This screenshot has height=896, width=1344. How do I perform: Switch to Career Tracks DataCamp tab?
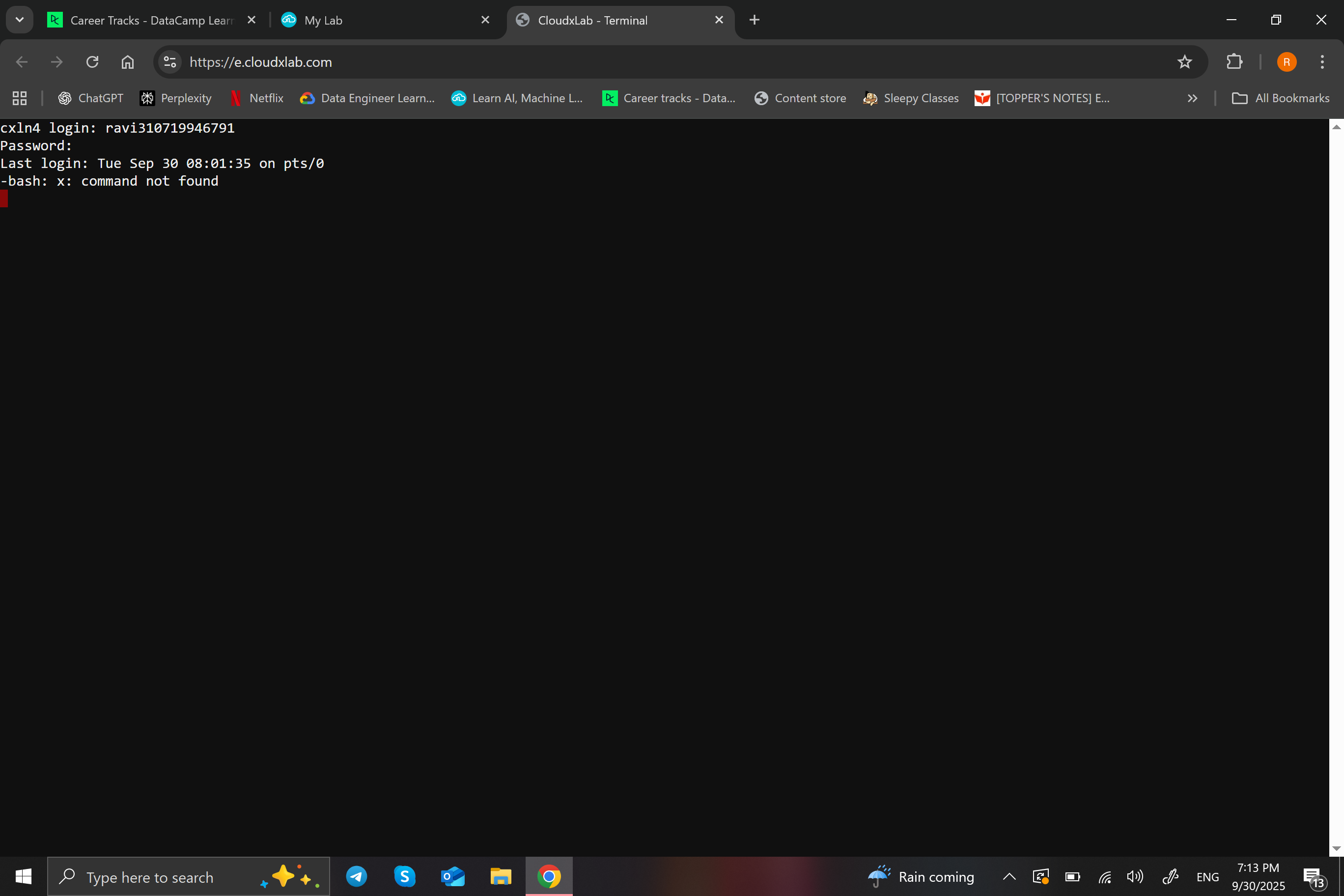(x=151, y=21)
